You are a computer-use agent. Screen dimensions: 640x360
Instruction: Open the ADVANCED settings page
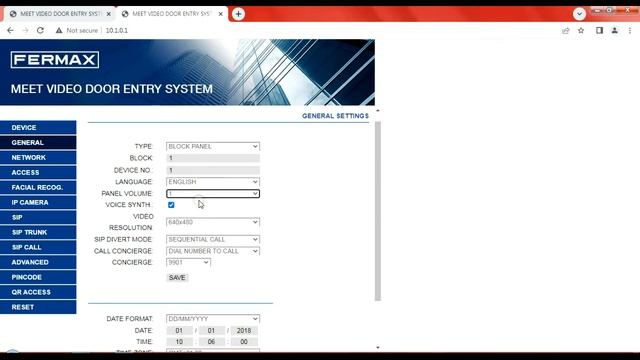coord(38,262)
